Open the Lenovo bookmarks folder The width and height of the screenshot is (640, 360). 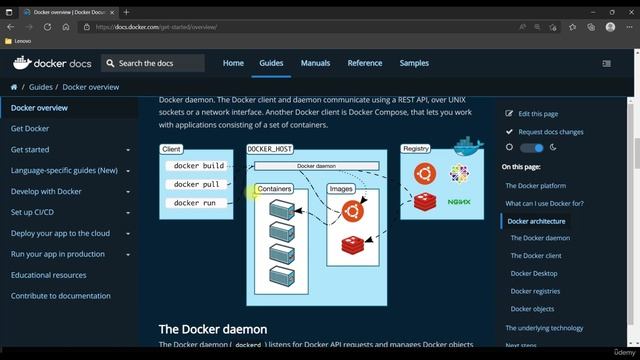[x=18, y=41]
